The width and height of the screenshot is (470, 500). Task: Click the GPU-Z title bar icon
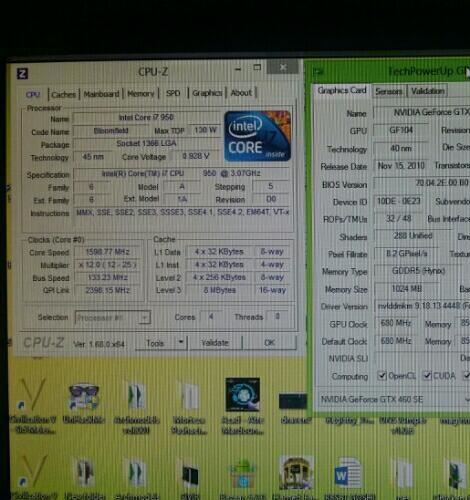[x=318, y=71]
